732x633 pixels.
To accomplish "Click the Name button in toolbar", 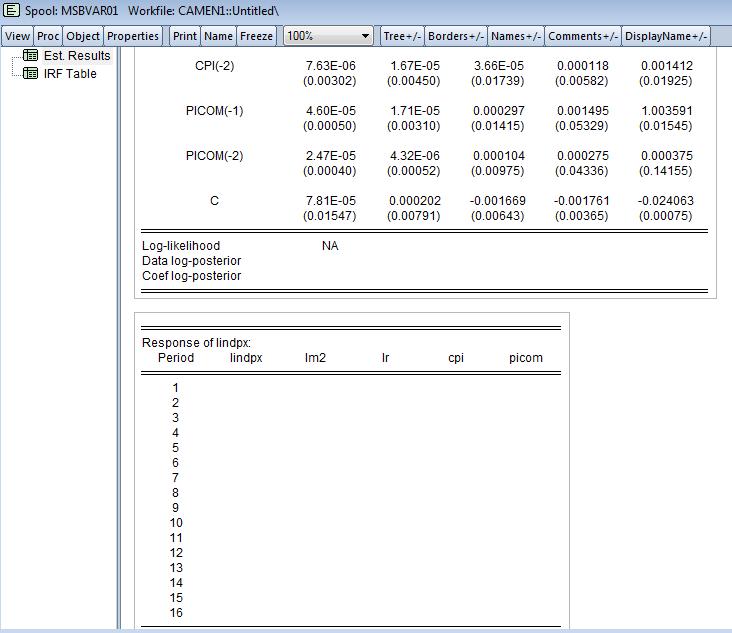I will click(x=218, y=36).
